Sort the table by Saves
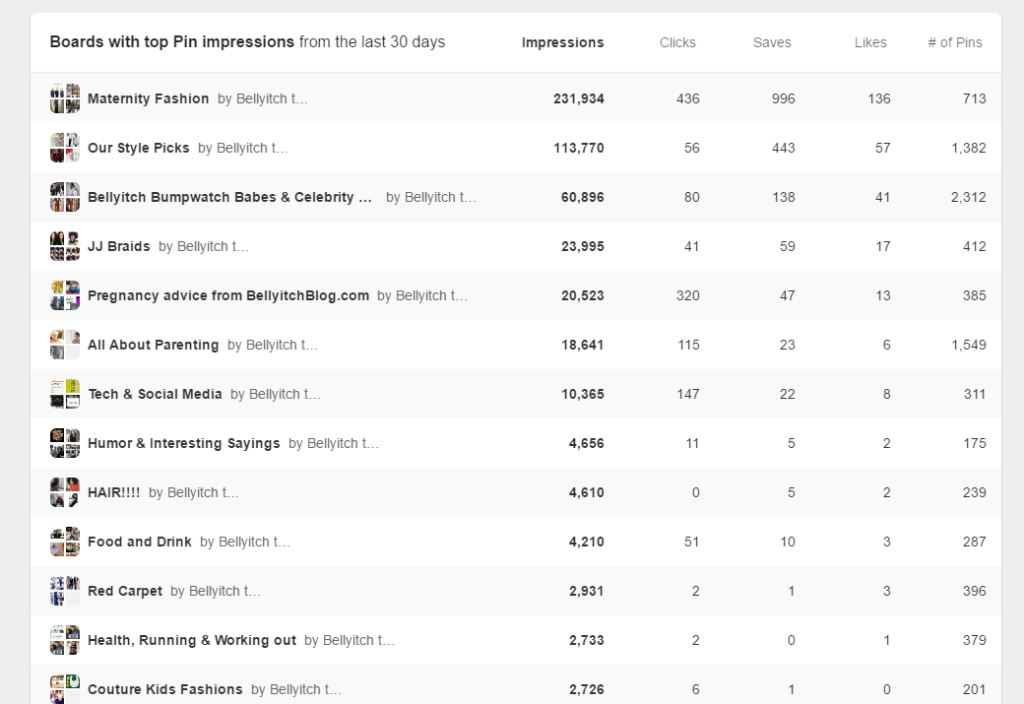Screen dimensions: 1024x704 772,42
